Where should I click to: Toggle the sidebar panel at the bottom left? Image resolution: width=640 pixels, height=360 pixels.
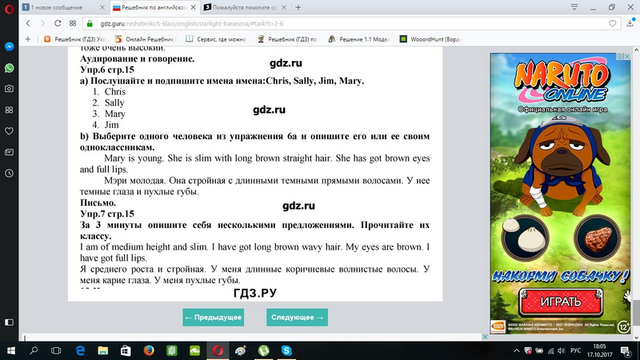point(9,322)
